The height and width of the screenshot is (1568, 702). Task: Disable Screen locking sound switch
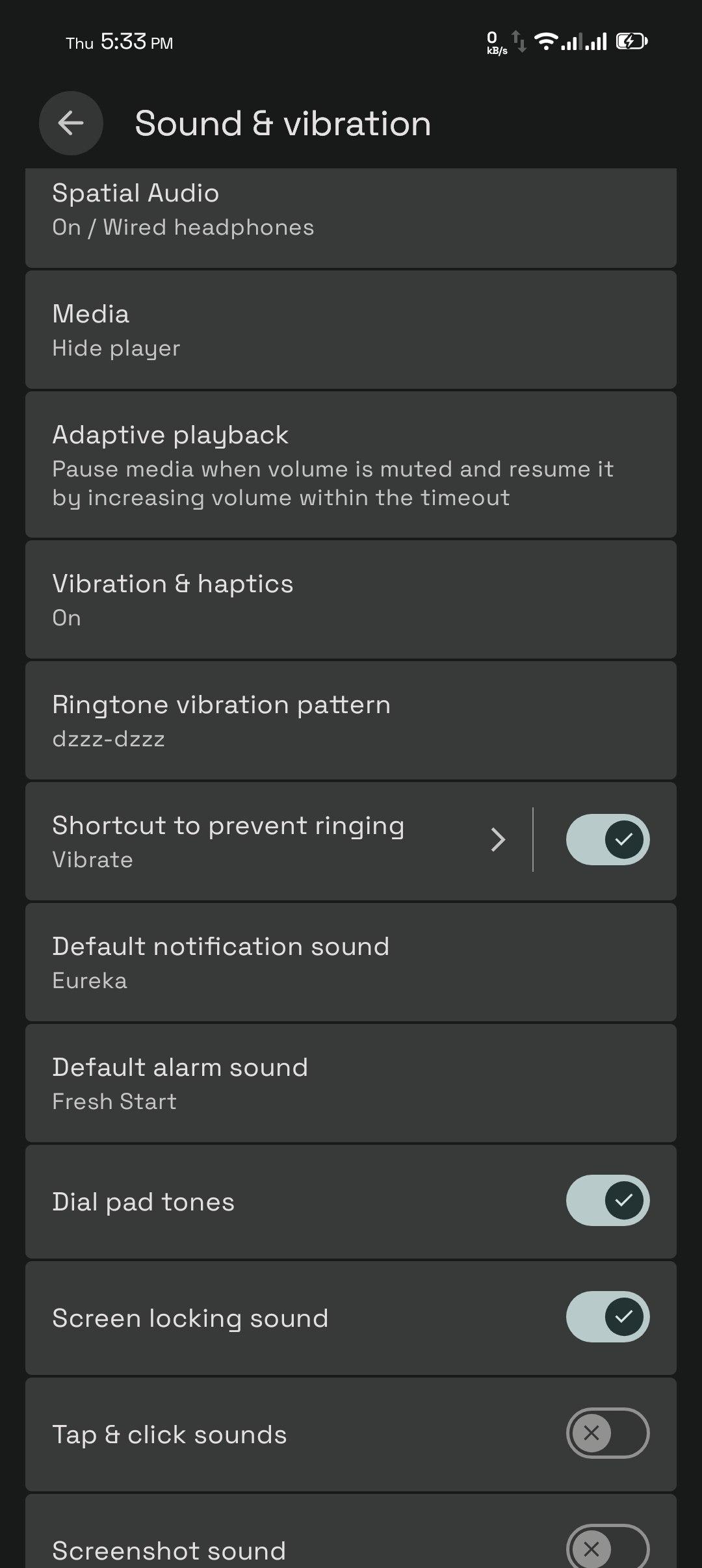607,1316
